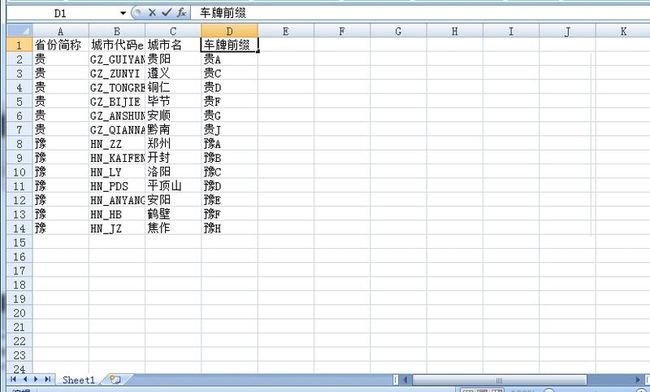This screenshot has width=650, height=392.
Task: Select the plate prefix cell 贵A
Action: [x=230, y=59]
